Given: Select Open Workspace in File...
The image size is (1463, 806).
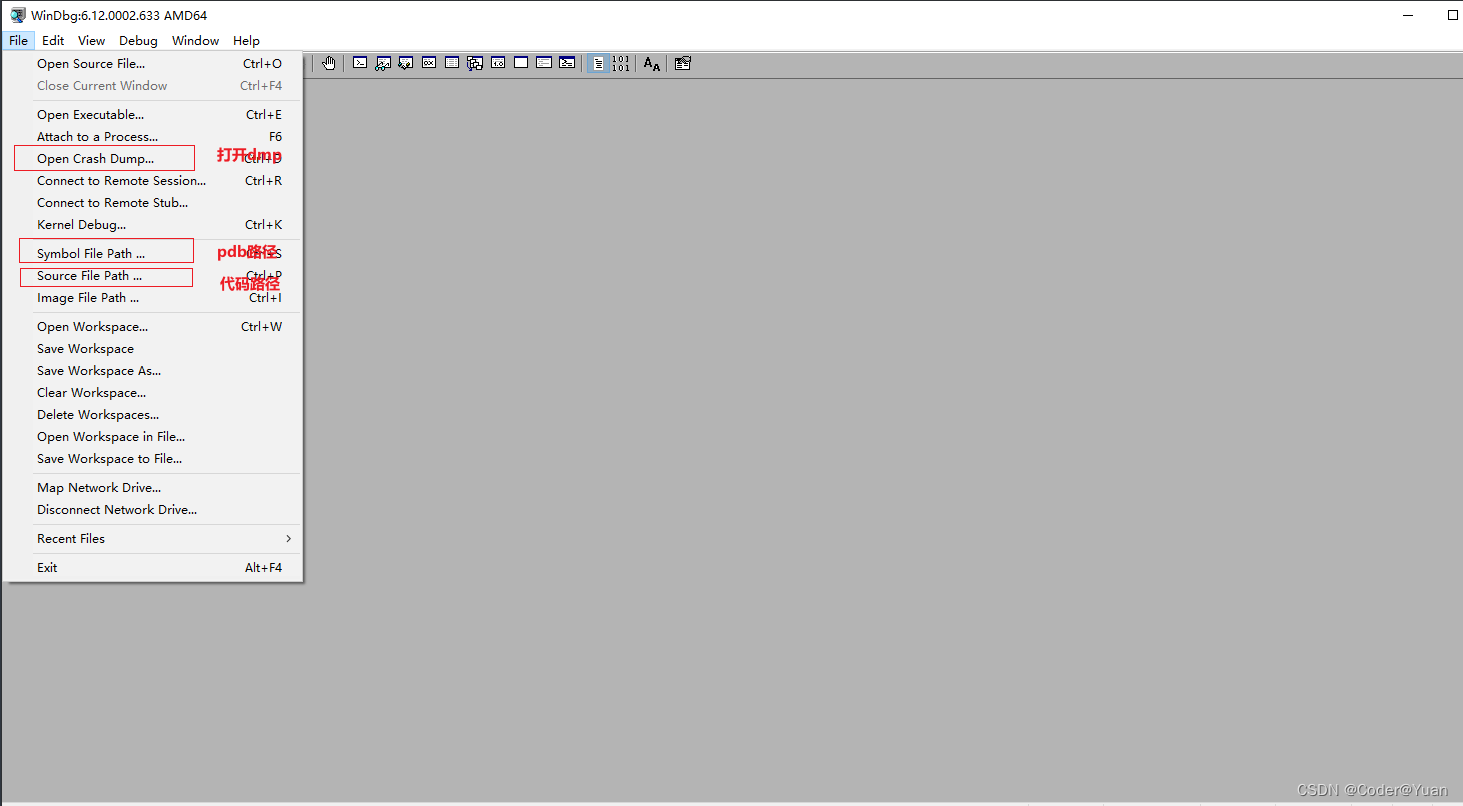Looking at the screenshot, I should [x=152, y=437].
